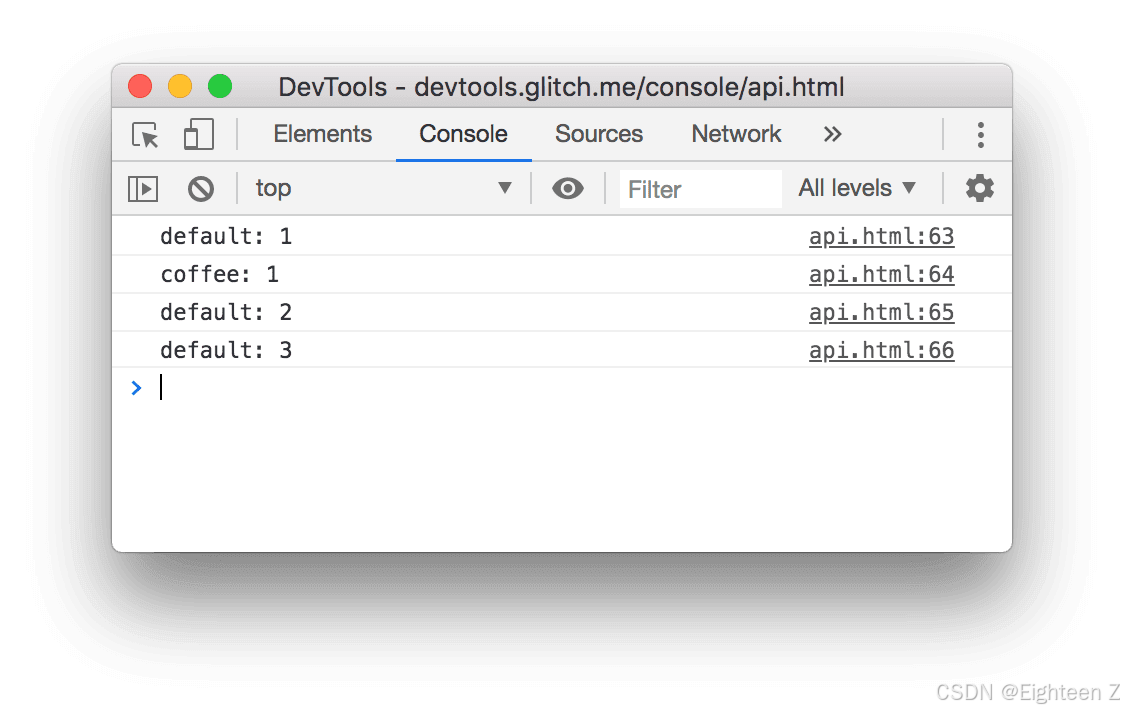
Task: Switch to the Elements tab
Action: [323, 134]
